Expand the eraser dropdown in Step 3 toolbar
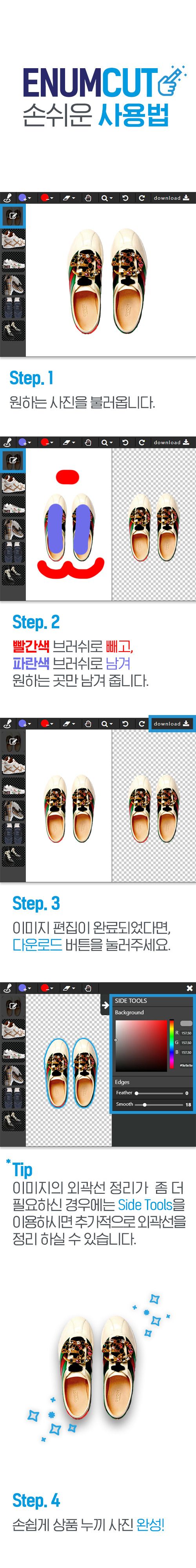This screenshot has height=1568, width=196. pyautogui.click(x=69, y=723)
